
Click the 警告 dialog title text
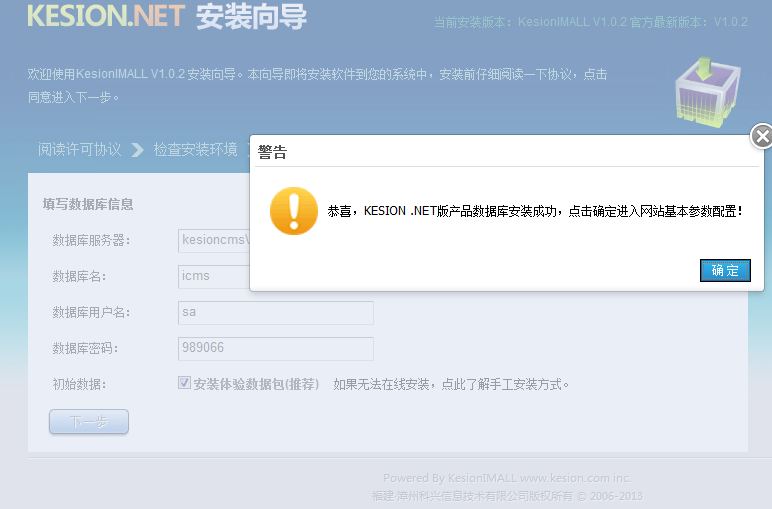272,152
